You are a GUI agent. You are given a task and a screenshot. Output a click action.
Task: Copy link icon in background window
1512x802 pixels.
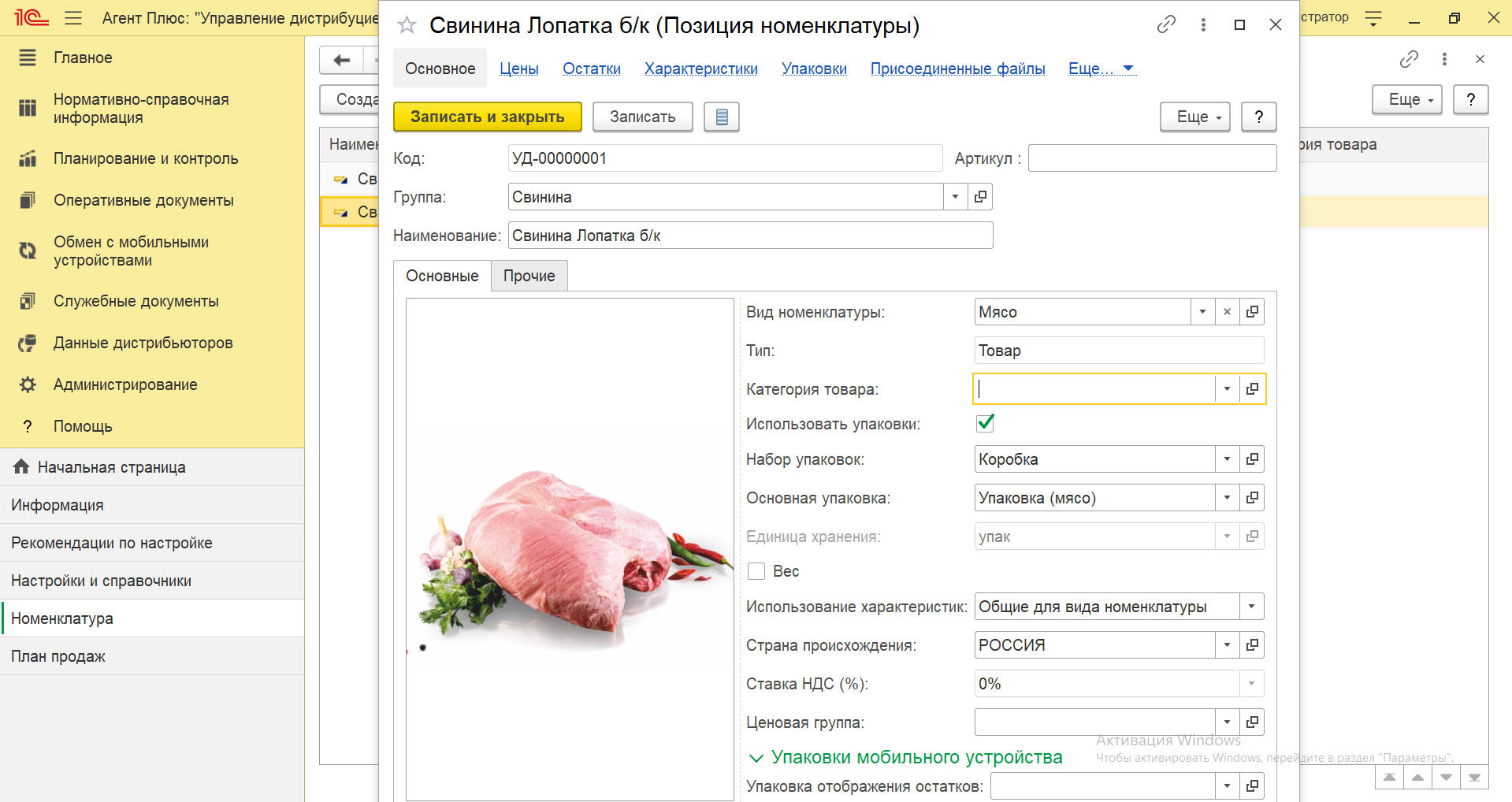tap(1409, 59)
